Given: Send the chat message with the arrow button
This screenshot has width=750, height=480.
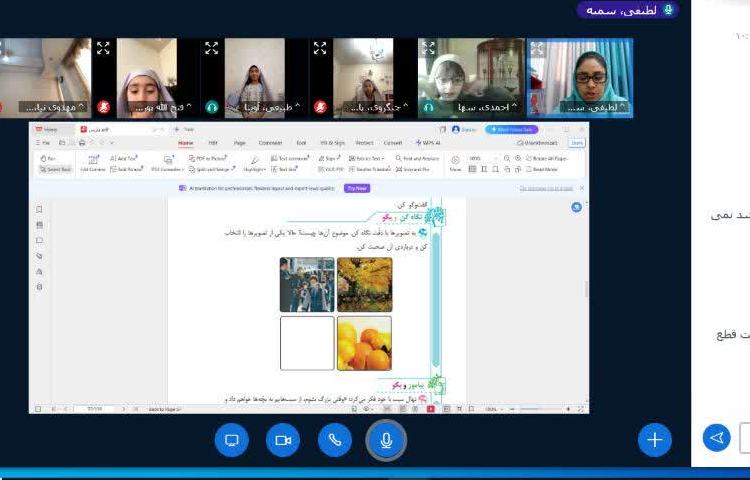Looking at the screenshot, I should tap(716, 438).
